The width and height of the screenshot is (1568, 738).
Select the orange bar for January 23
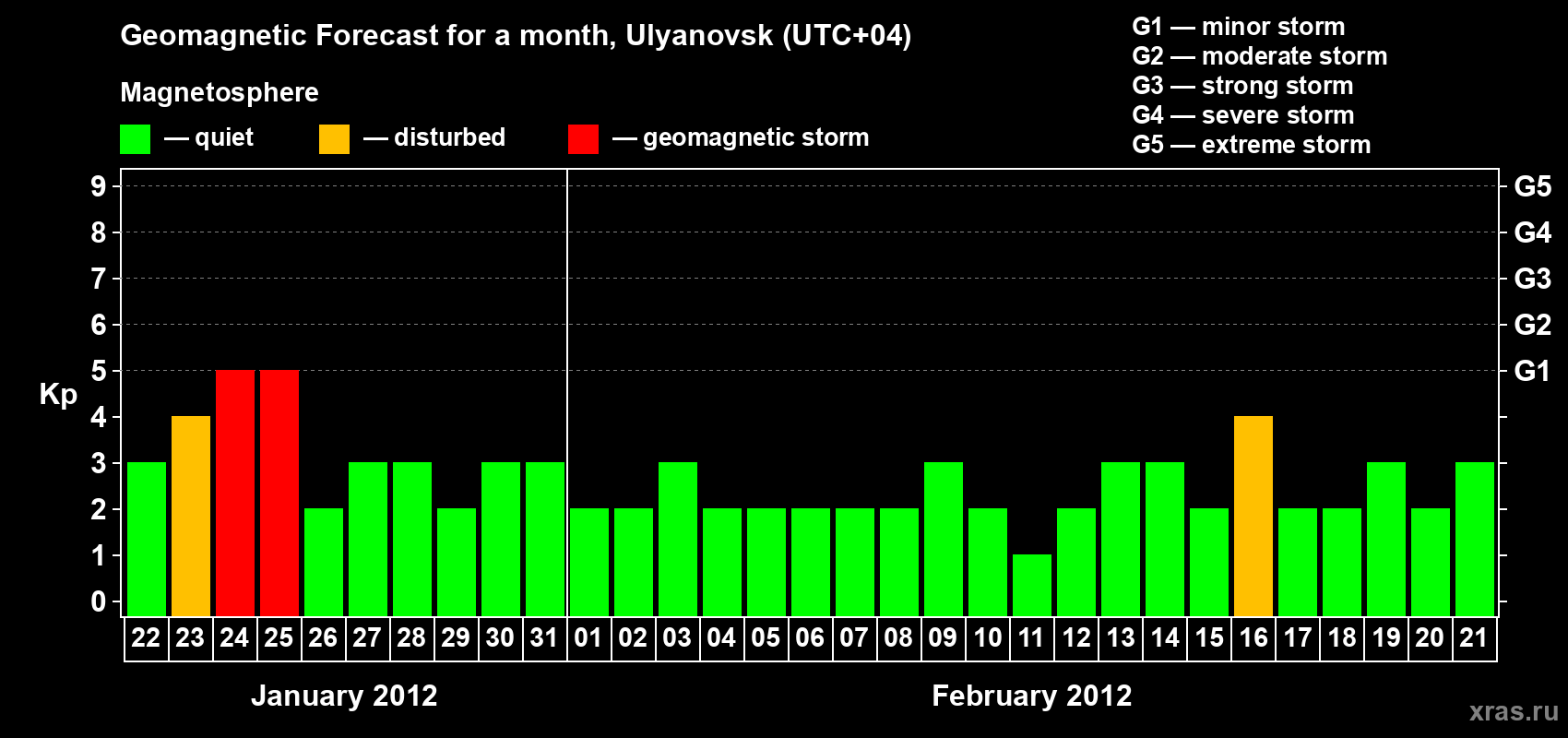(x=191, y=516)
